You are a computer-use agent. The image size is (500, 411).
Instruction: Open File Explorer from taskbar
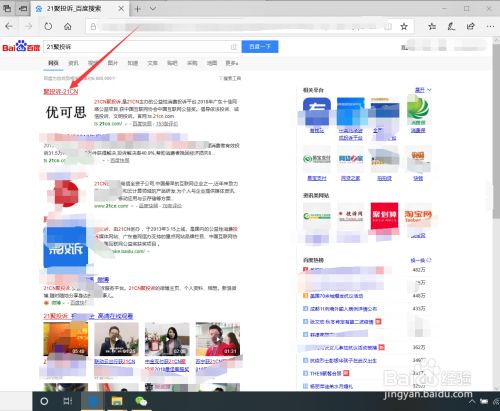click(117, 401)
